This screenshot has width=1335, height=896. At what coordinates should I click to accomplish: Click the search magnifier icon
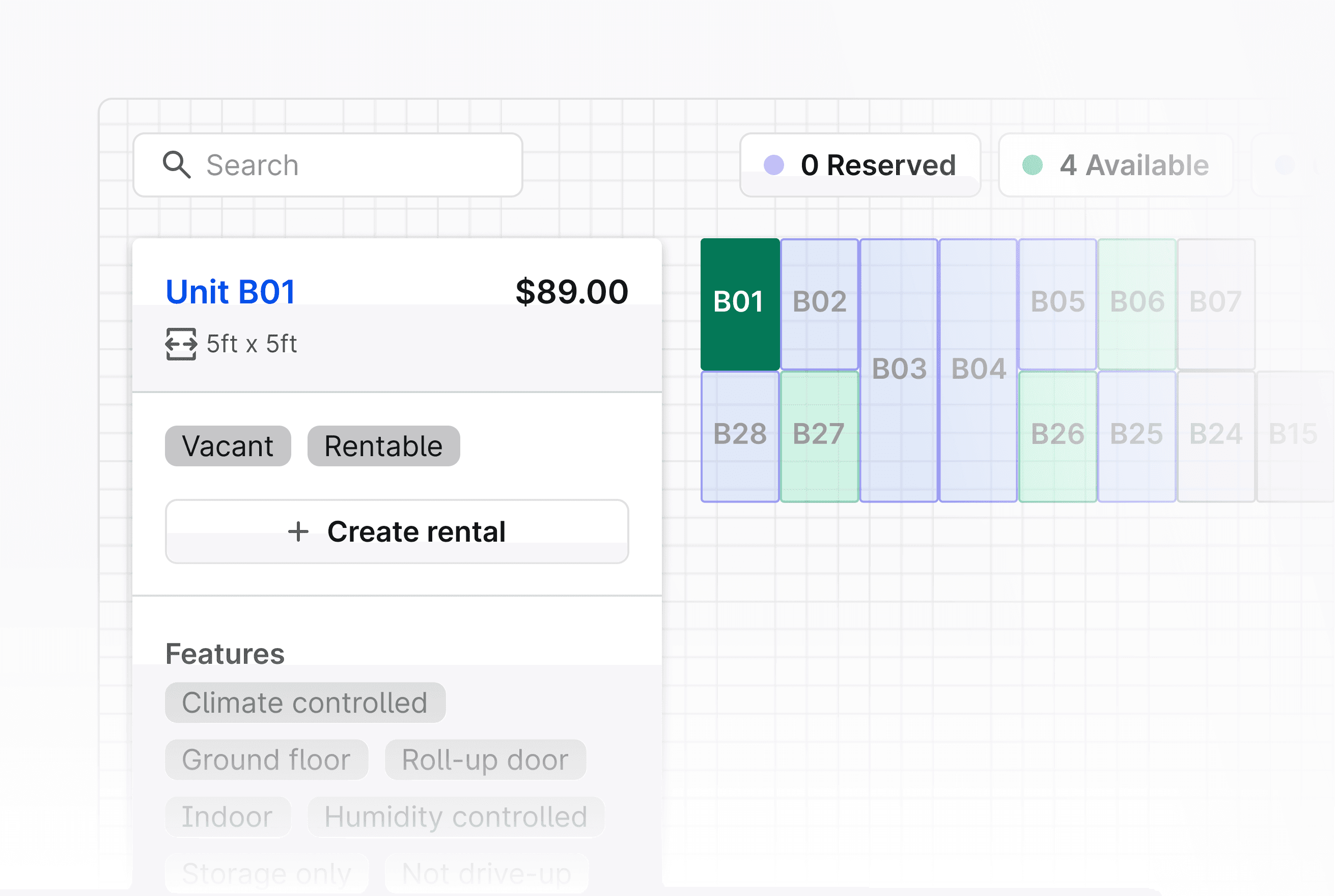point(176,165)
